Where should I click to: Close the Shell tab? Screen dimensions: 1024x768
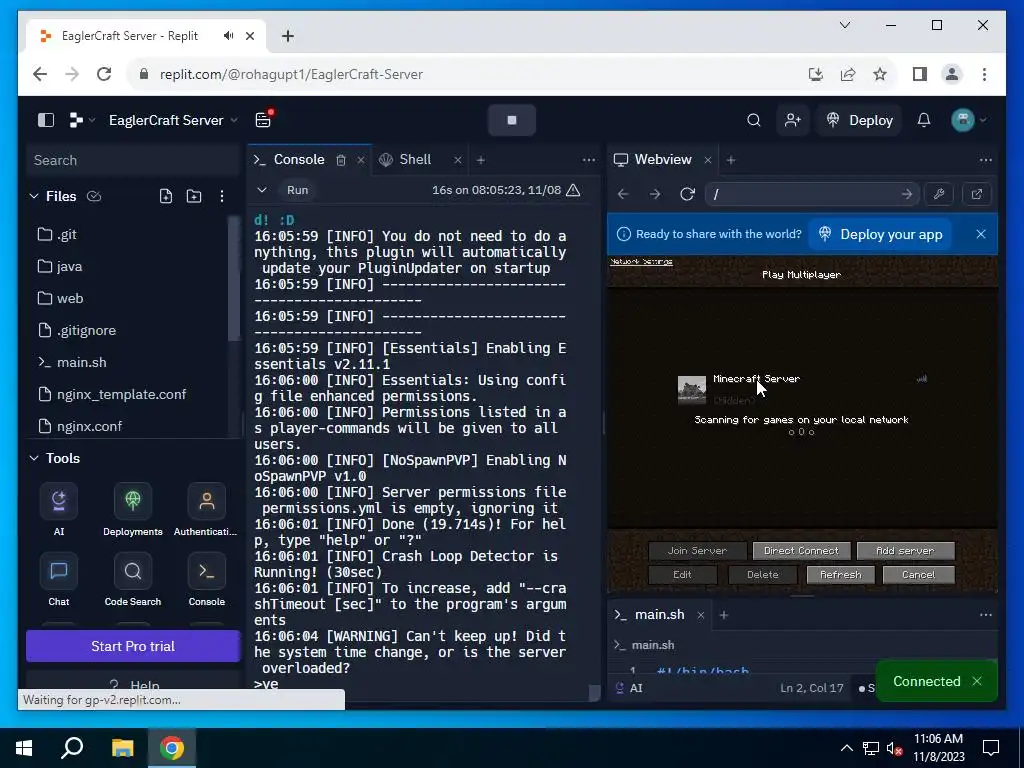(458, 160)
